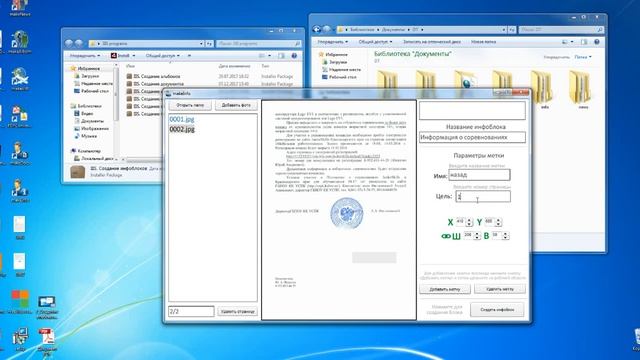Open help in left Explorer window
This screenshot has width=640, height=360.
[x=294, y=56]
